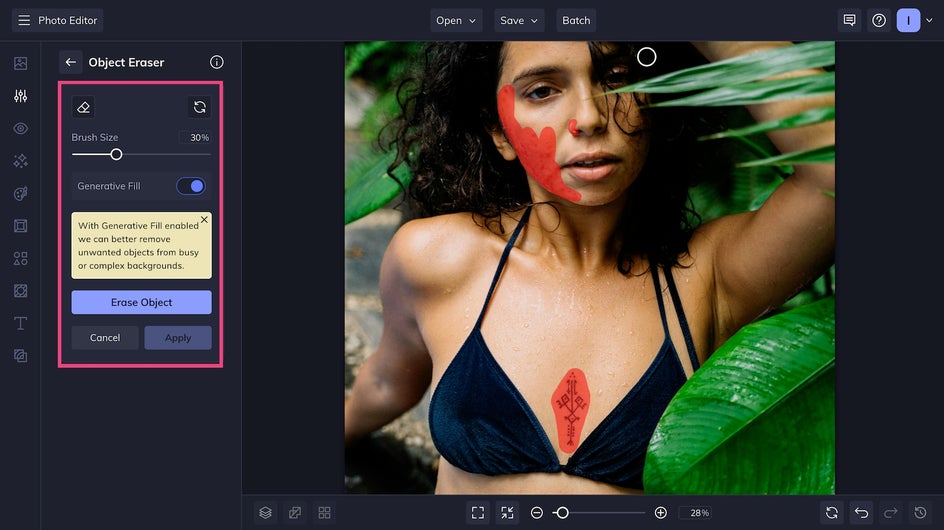The image size is (944, 530).
Task: Click the user profile avatar
Action: tap(908, 20)
